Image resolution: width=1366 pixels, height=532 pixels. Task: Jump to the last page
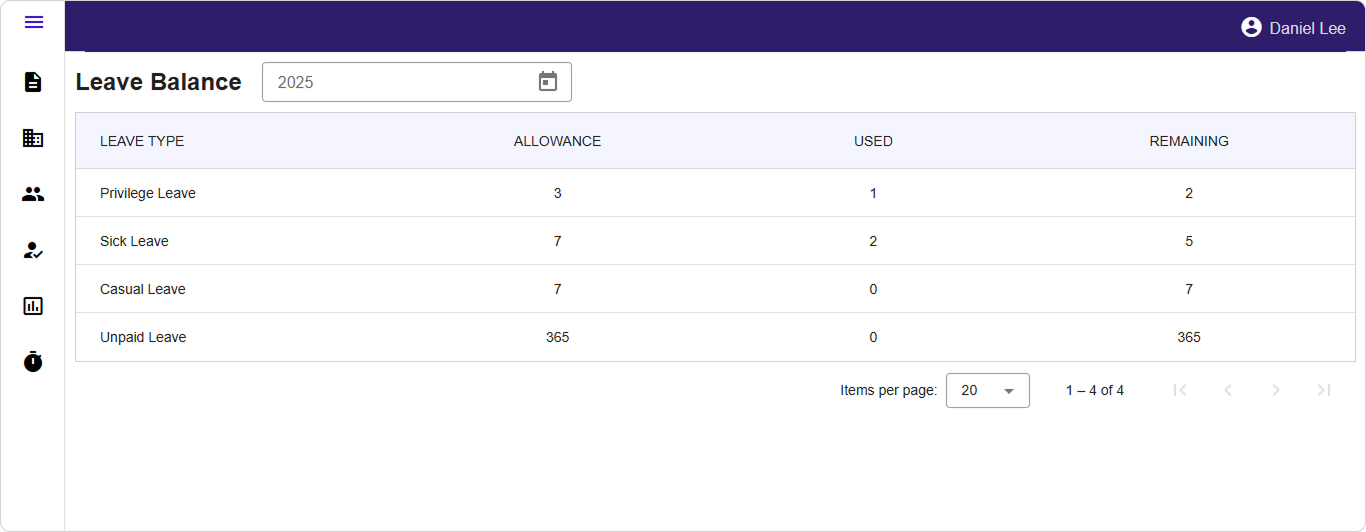(x=1324, y=390)
